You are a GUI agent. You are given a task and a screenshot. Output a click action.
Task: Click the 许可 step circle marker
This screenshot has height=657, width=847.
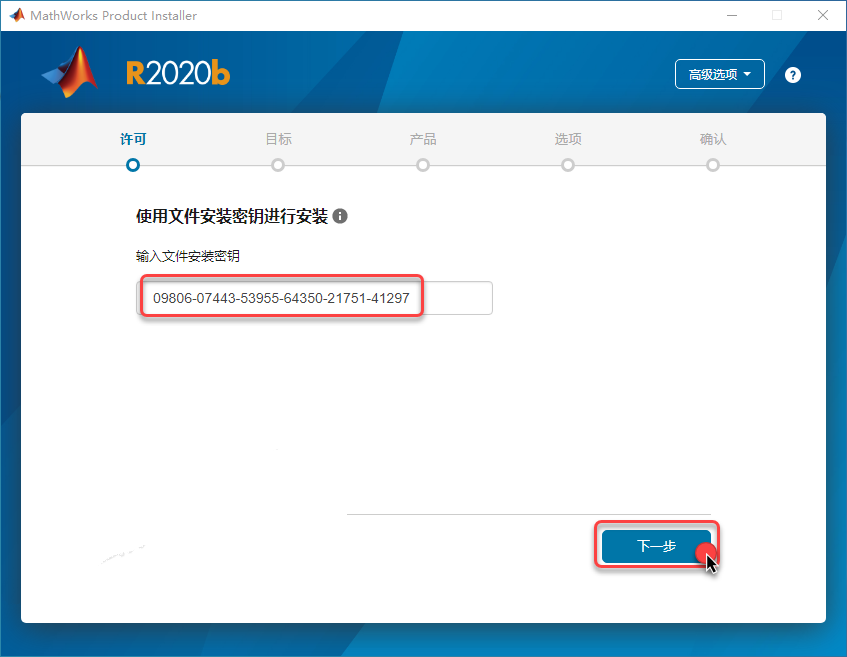point(133,165)
